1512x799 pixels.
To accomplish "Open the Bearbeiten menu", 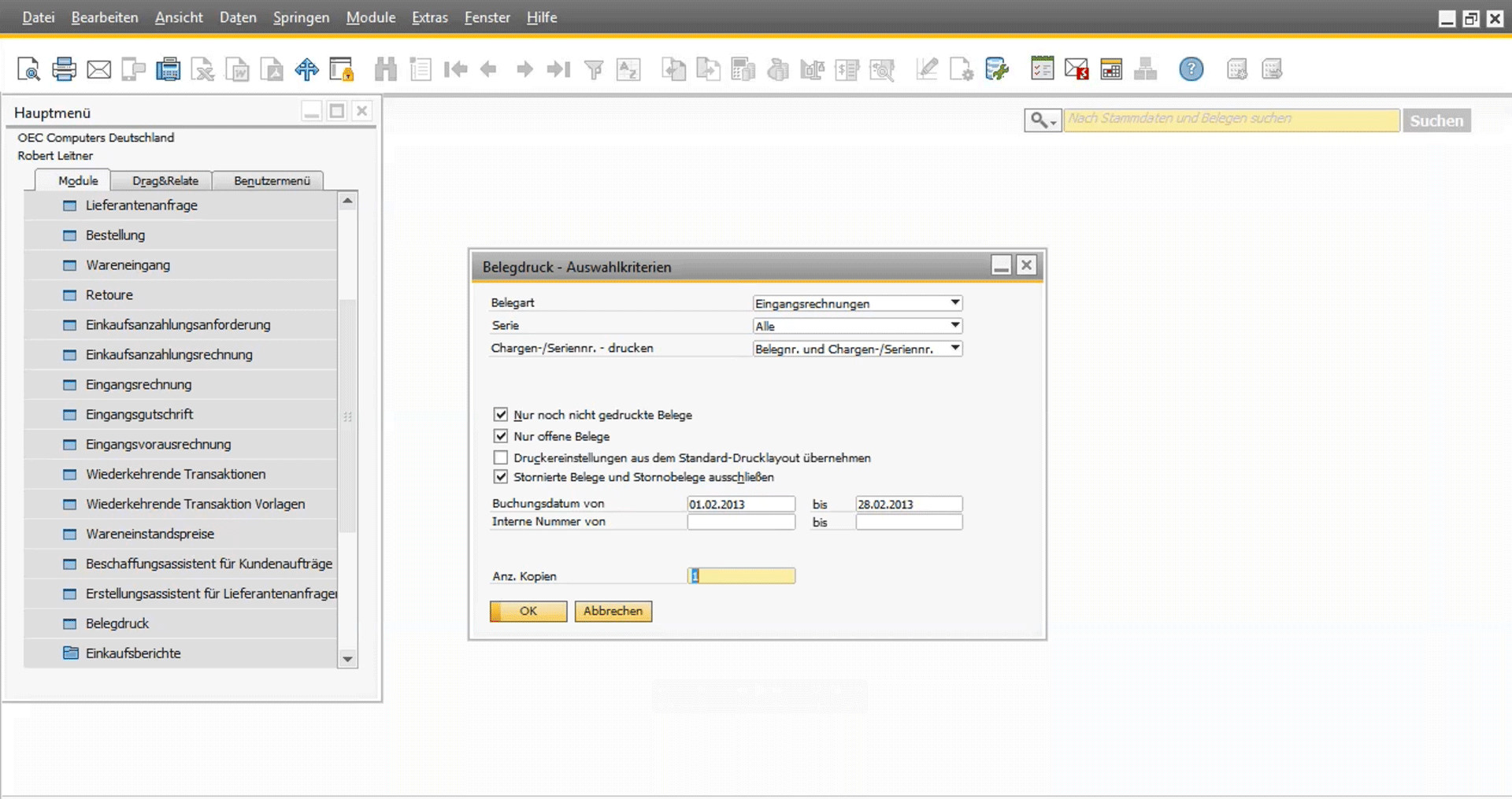I will coord(105,17).
